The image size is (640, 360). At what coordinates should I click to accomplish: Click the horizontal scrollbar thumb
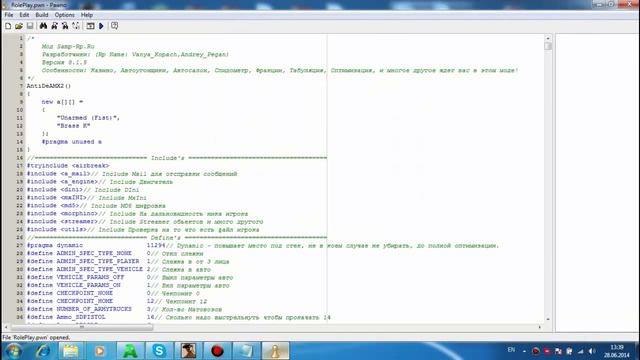[x=82, y=327]
